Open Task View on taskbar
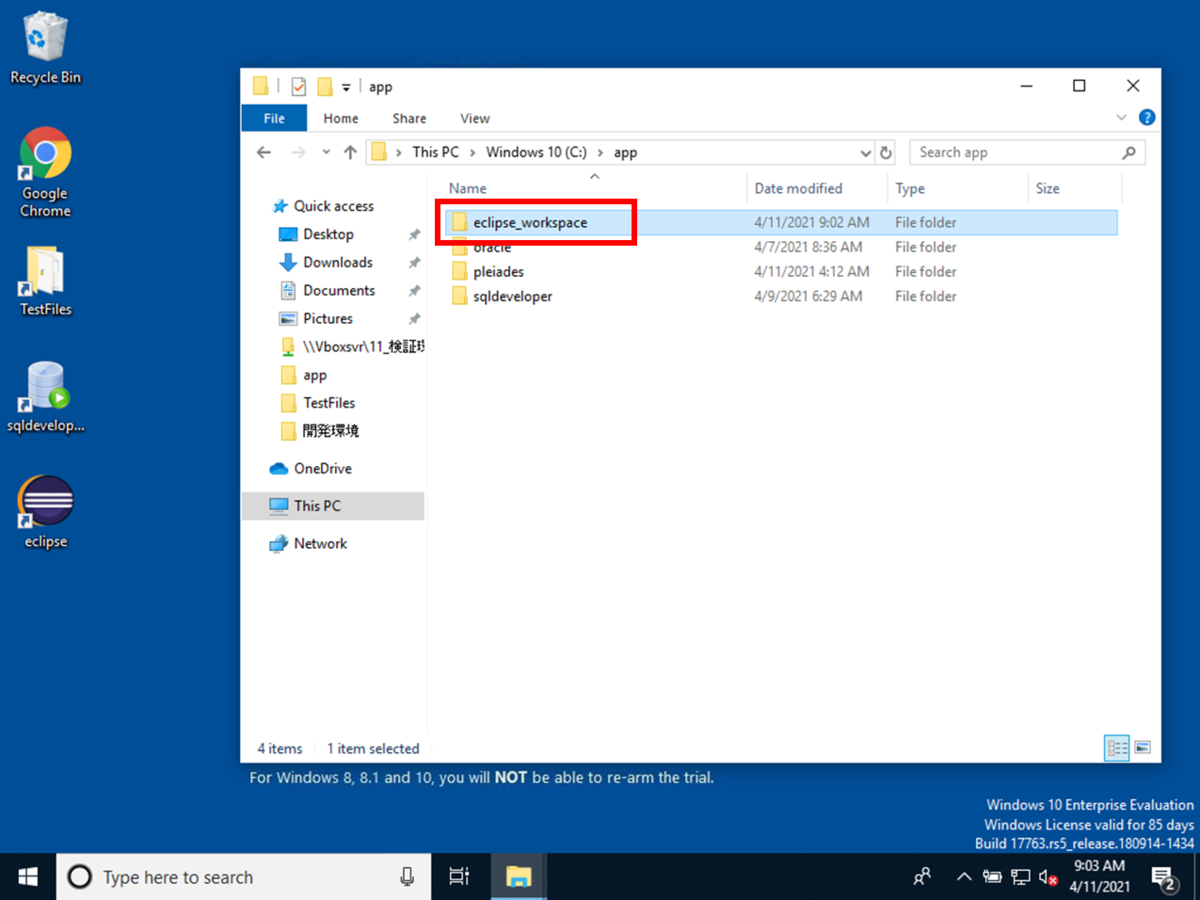Screen dimensions: 1200x900 pyautogui.click(x=459, y=877)
